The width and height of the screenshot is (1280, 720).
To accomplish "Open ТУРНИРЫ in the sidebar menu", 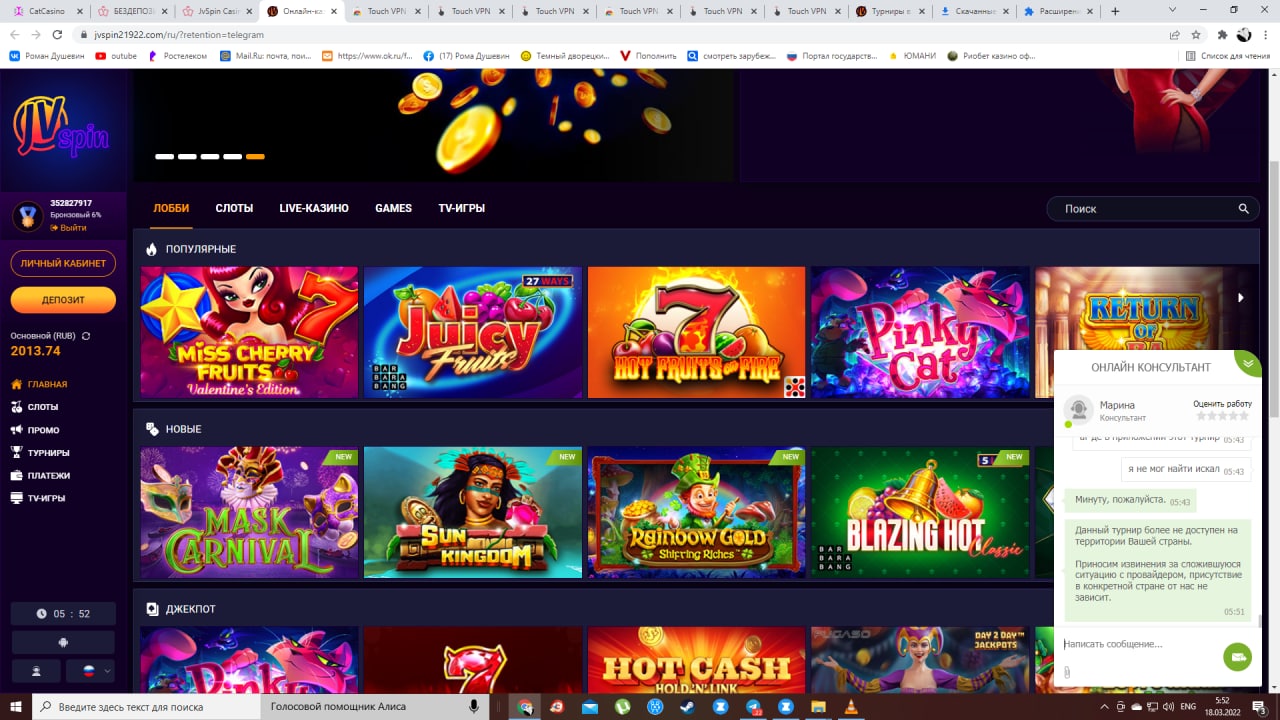I will pos(40,453).
